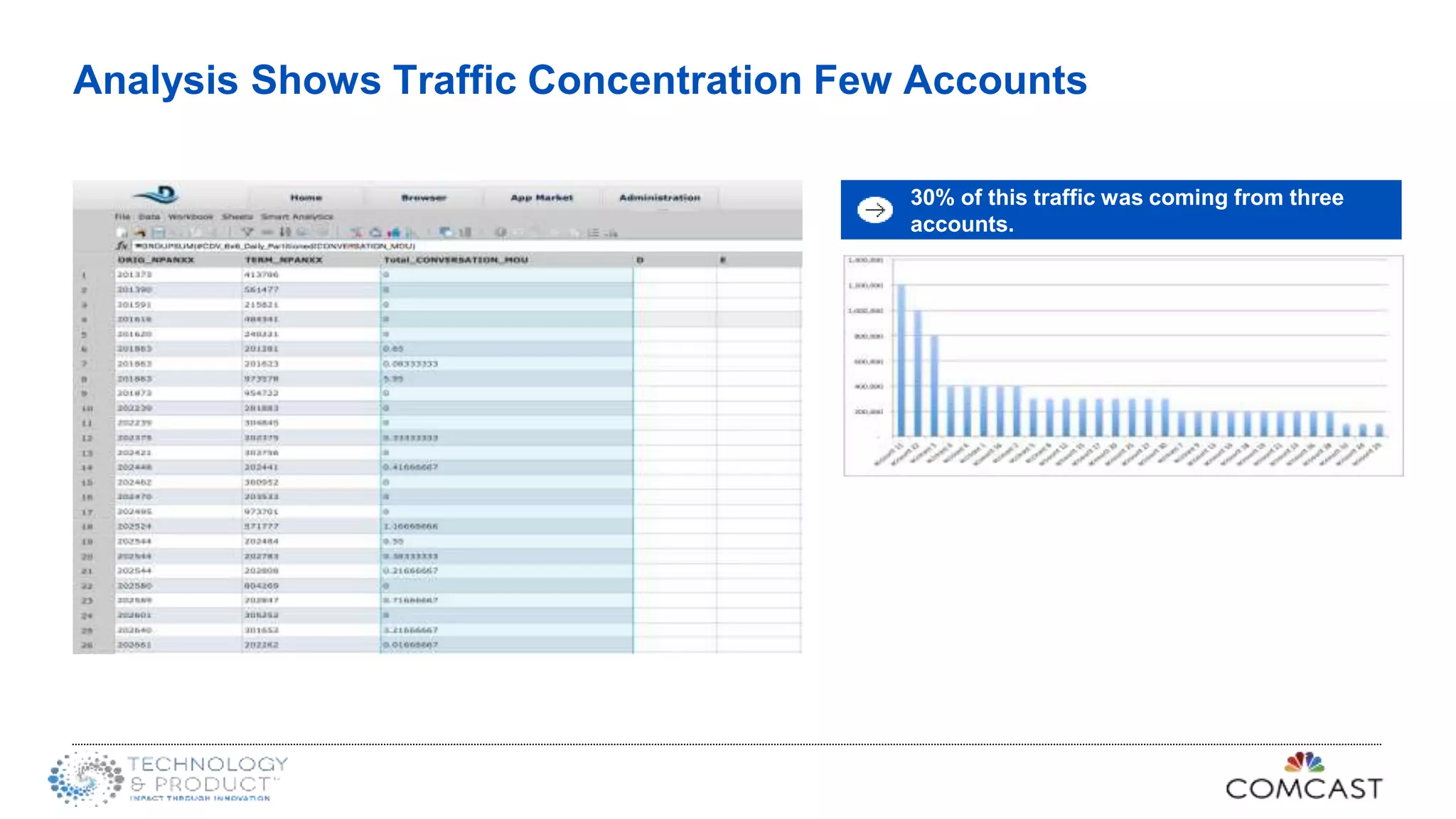The width and height of the screenshot is (1456, 819).
Task: Click cell containing 215821
Action: point(311,305)
